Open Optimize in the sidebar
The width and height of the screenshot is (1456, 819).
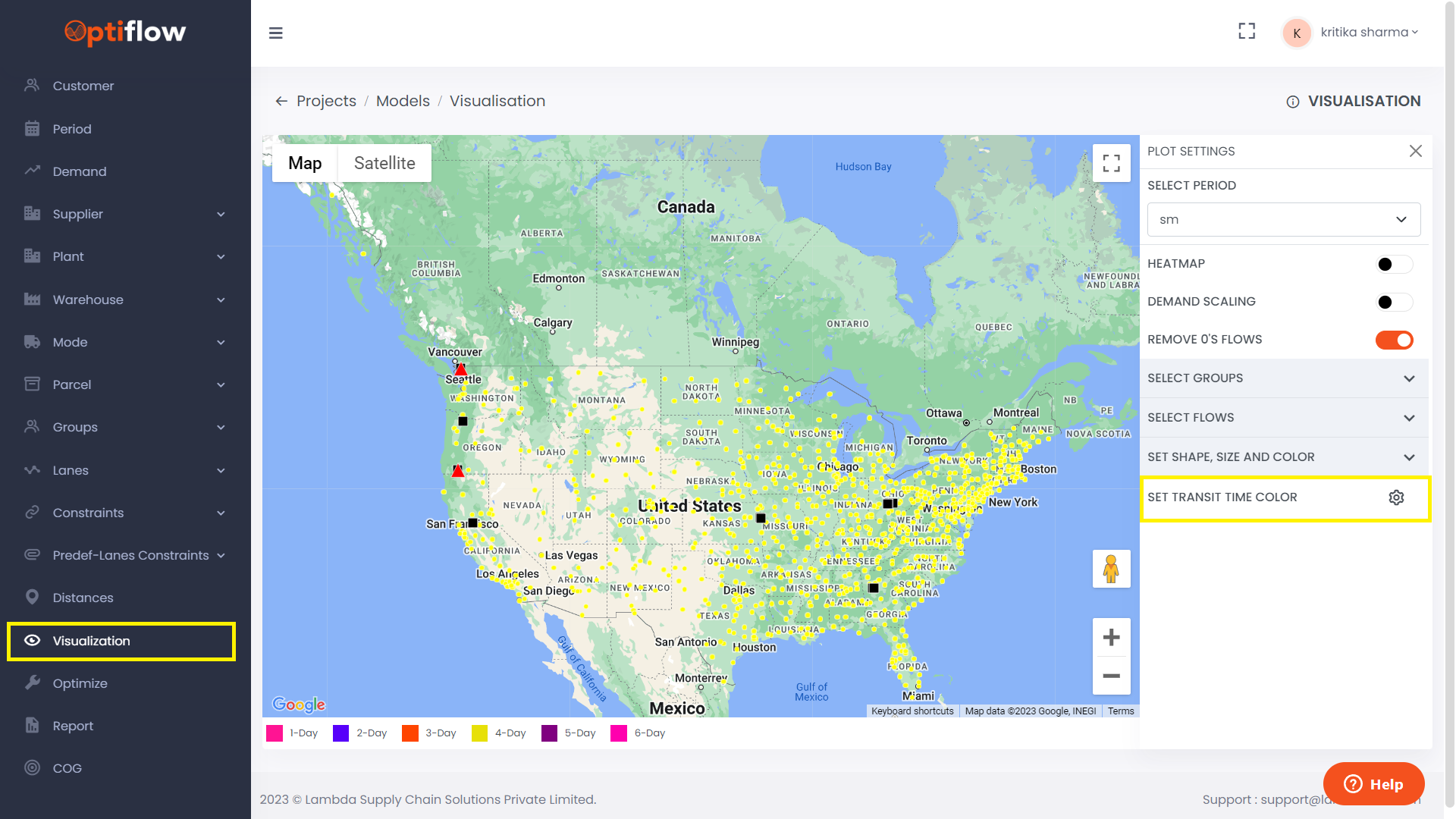point(80,683)
